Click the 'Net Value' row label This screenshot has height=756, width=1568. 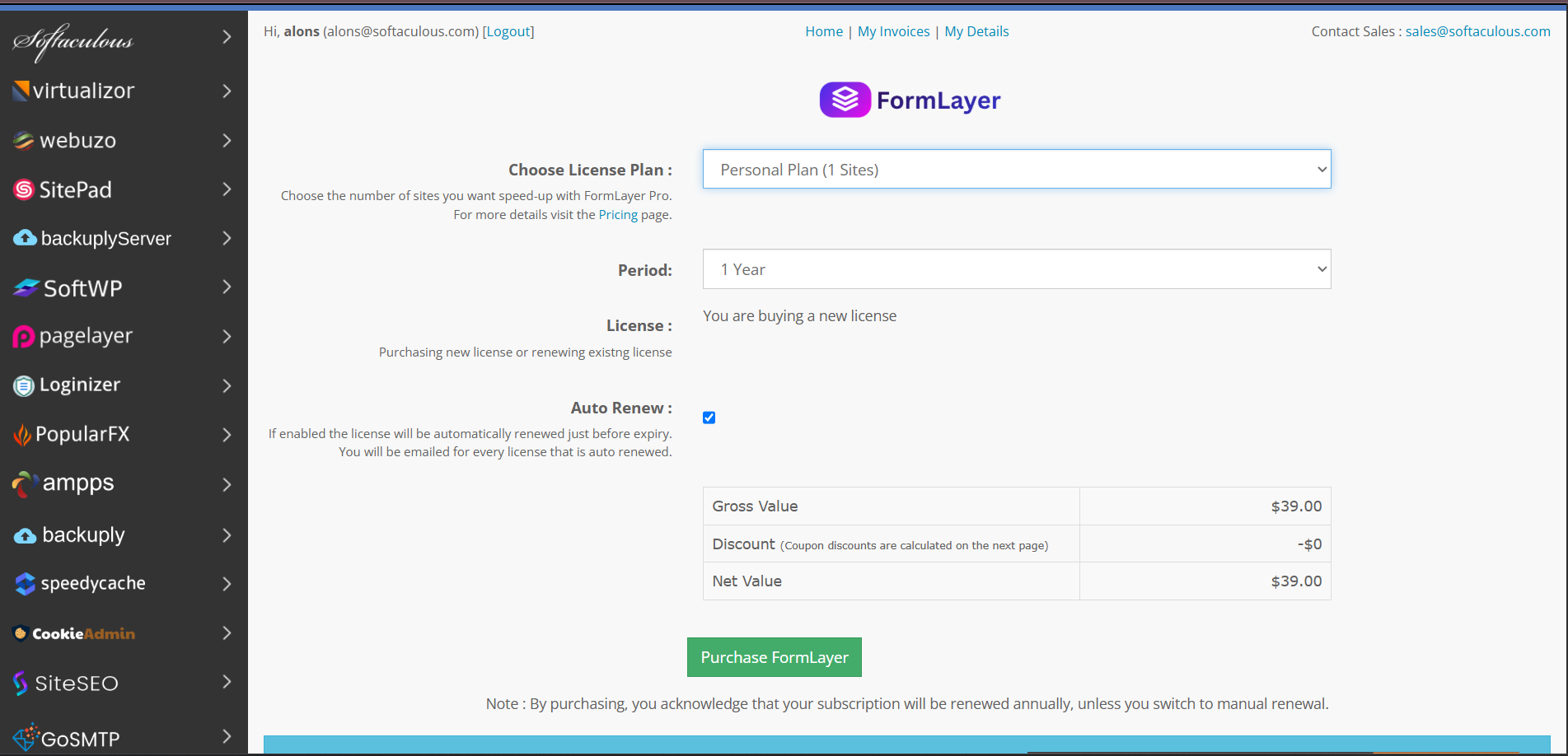coord(747,581)
